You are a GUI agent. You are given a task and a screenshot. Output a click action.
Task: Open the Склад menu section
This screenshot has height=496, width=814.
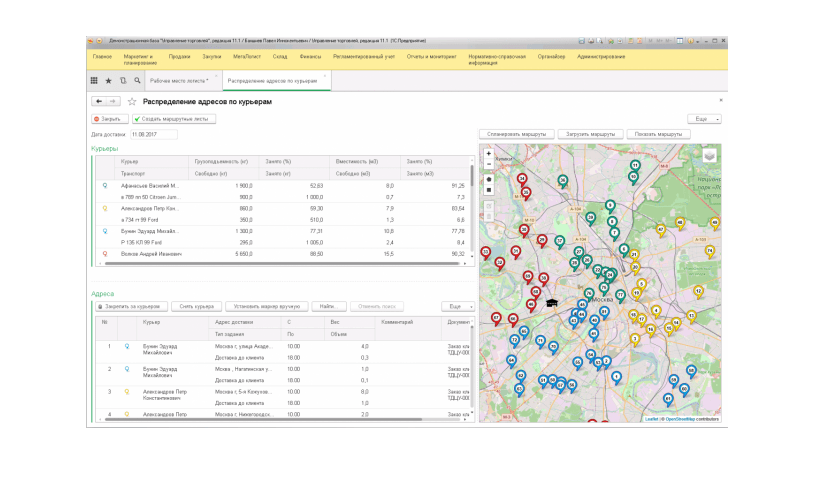pyautogui.click(x=280, y=57)
